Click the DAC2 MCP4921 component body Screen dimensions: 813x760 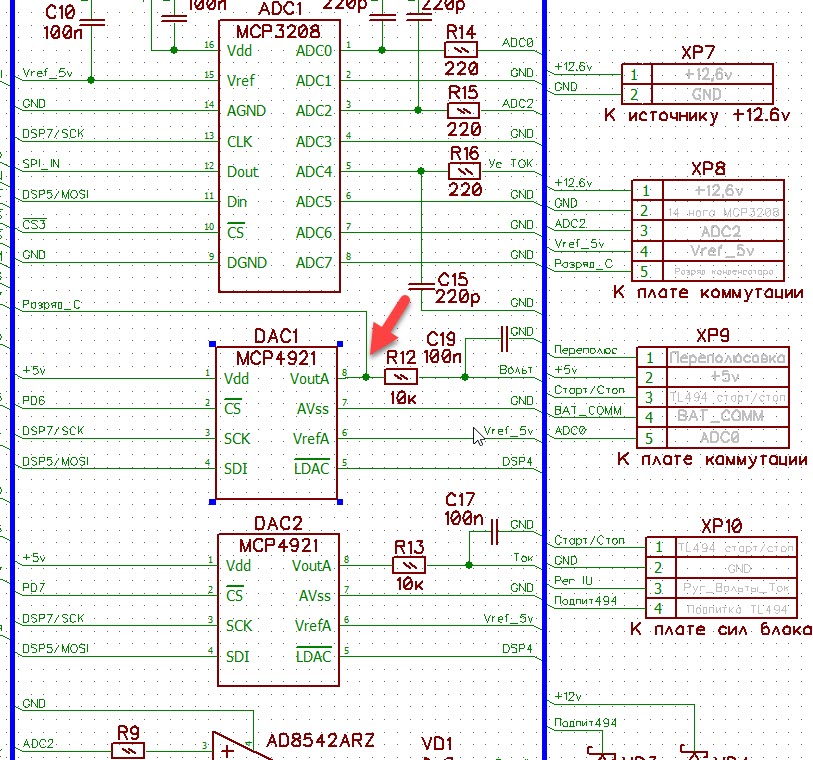277,620
